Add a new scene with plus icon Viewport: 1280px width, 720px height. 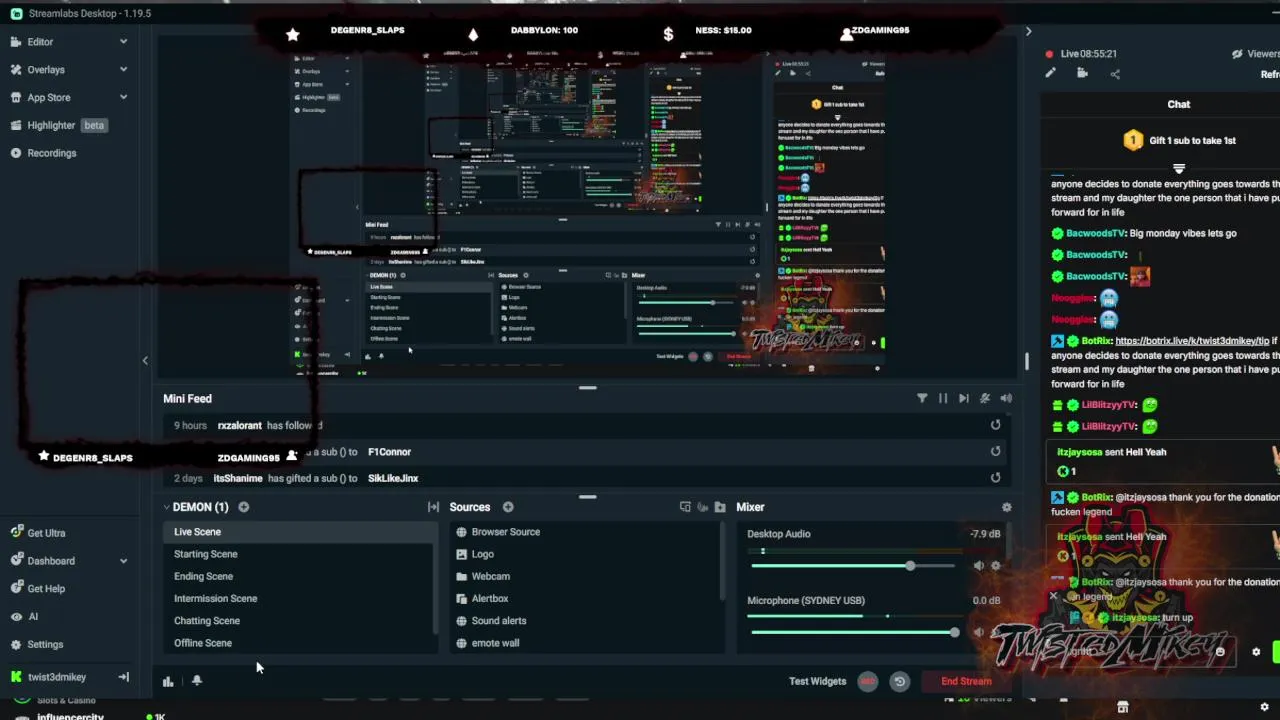pyautogui.click(x=243, y=507)
